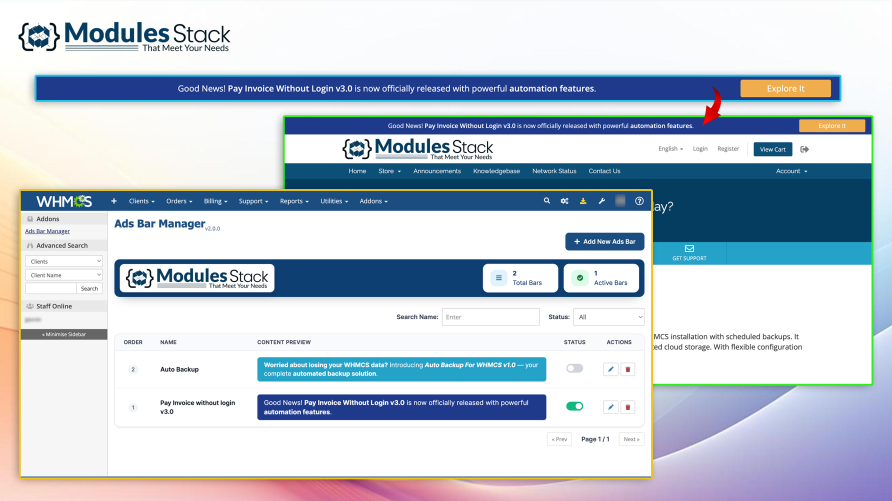Click the View Cart button
The height and width of the screenshot is (501, 892).
[x=773, y=149]
